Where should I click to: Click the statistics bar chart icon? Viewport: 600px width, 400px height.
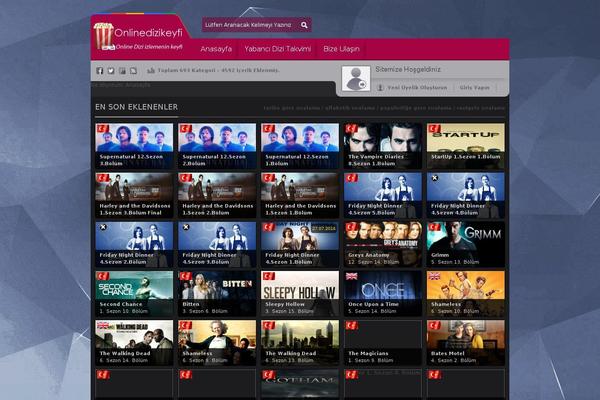151,70
